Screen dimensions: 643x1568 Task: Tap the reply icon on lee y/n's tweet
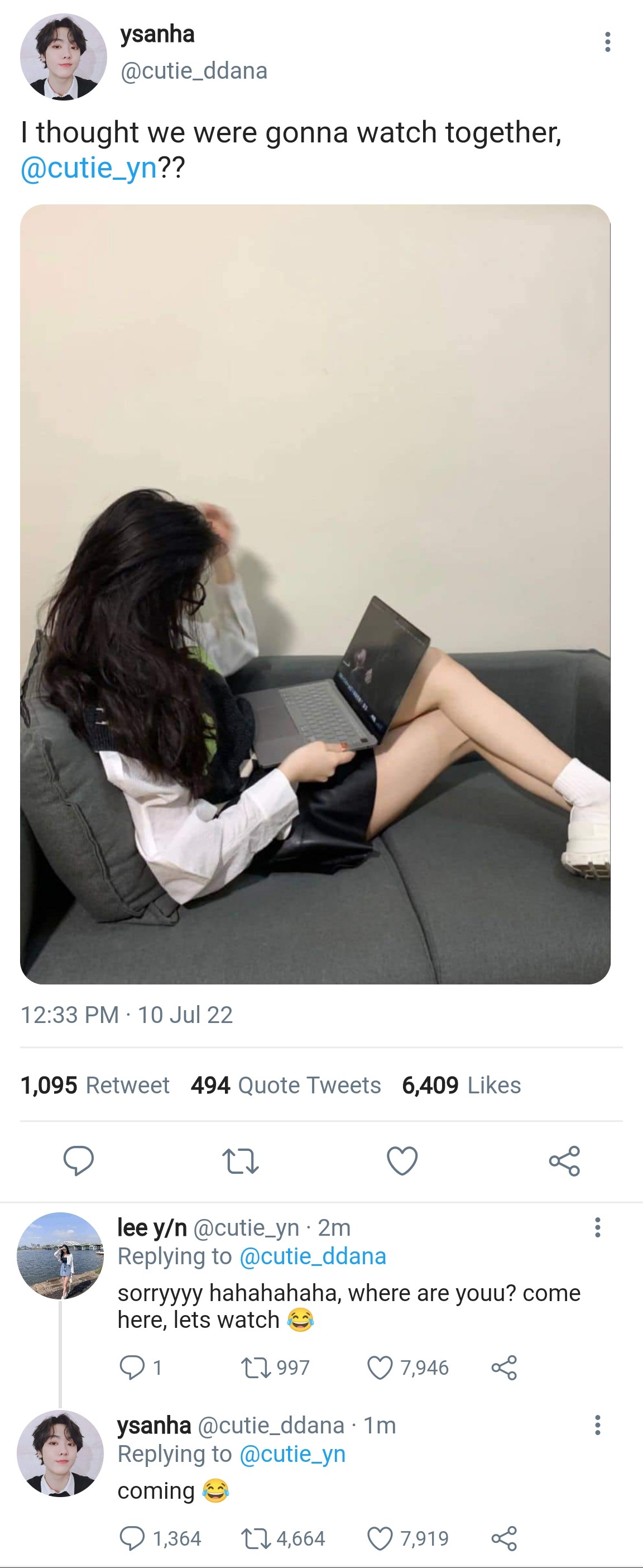[132, 1367]
